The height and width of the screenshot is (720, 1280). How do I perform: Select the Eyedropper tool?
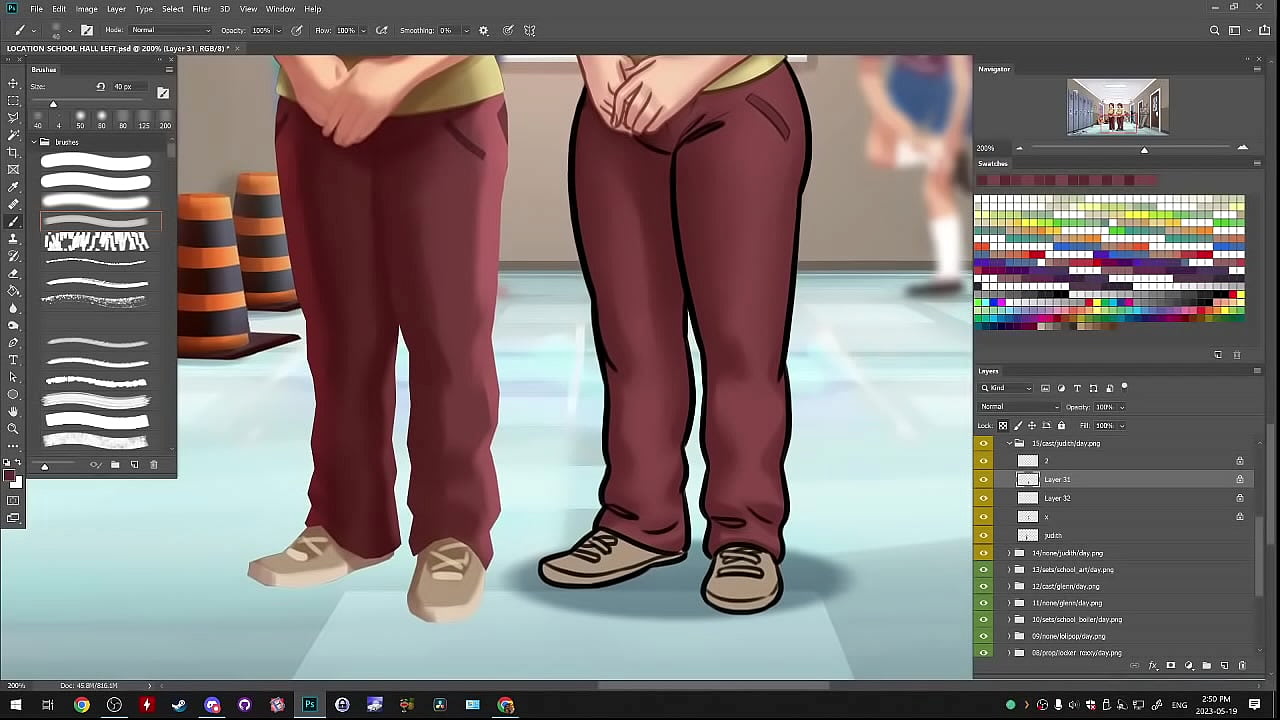(x=13, y=187)
